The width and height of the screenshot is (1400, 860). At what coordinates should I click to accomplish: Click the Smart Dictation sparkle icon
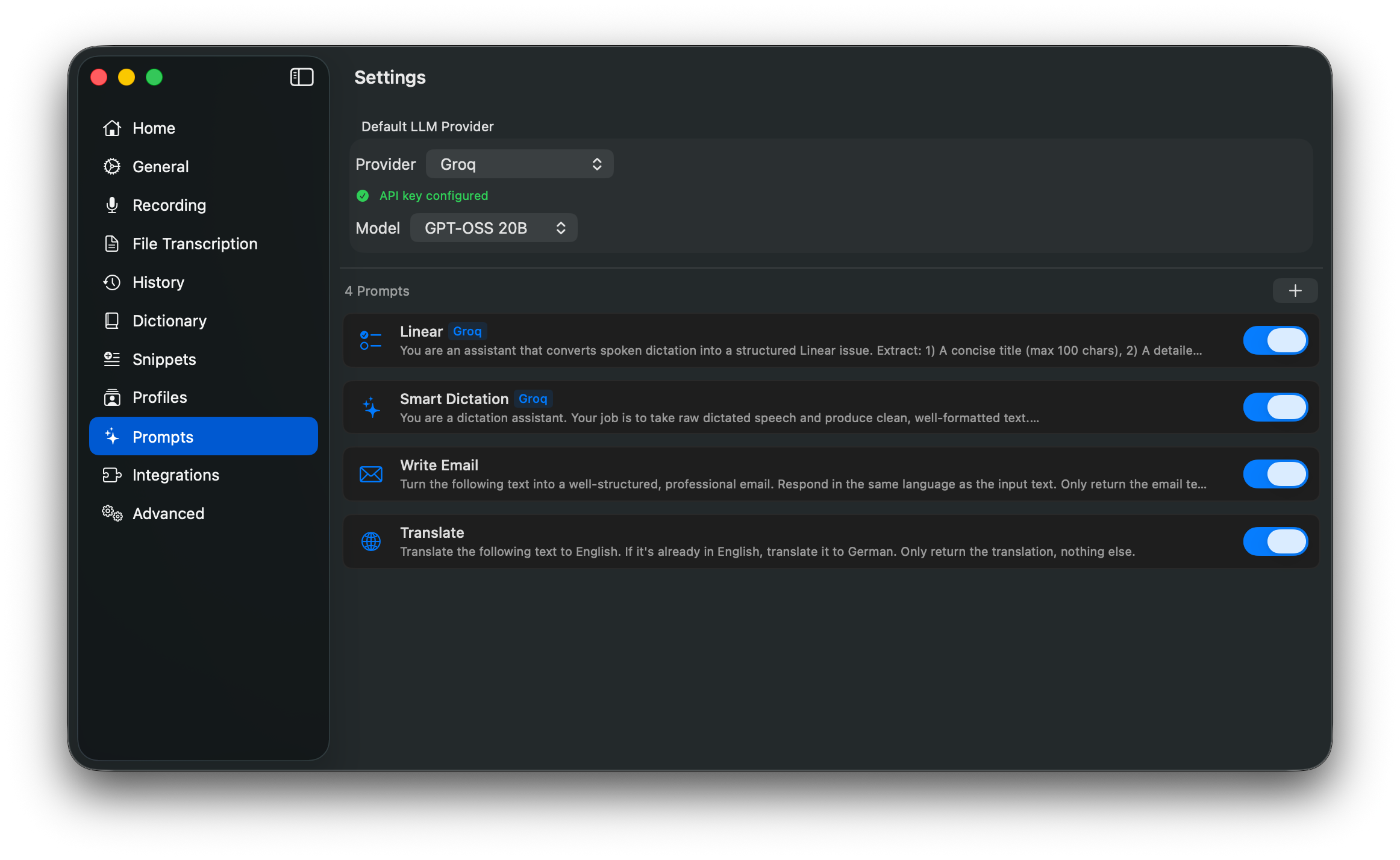371,408
